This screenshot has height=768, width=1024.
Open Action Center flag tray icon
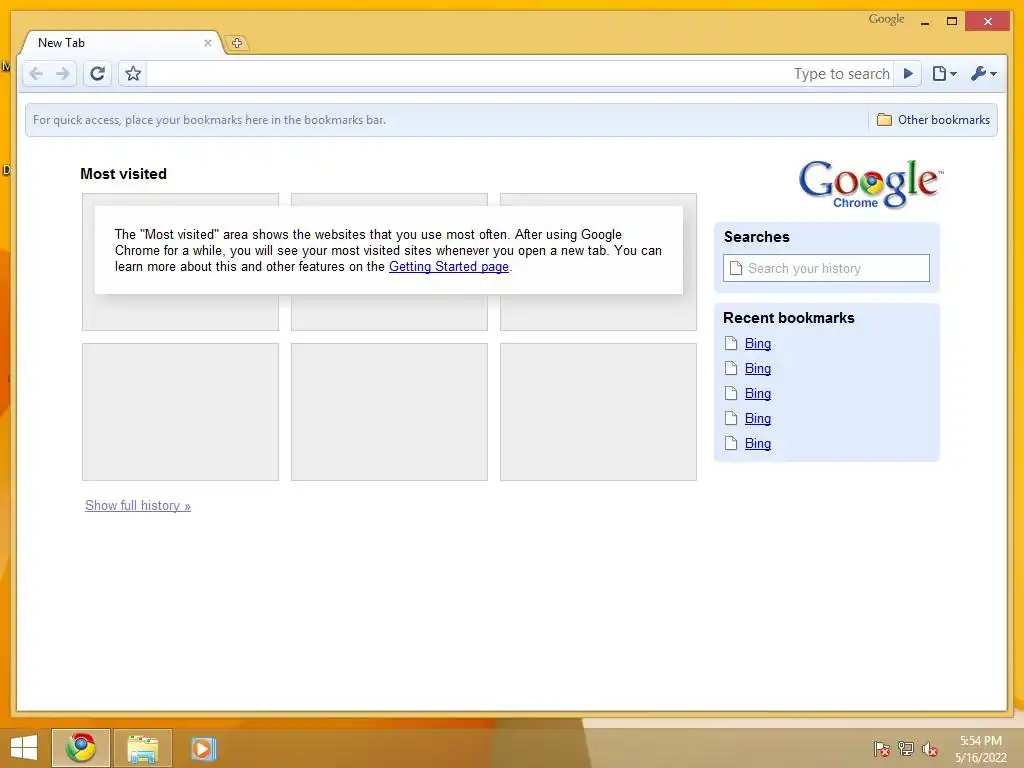882,749
